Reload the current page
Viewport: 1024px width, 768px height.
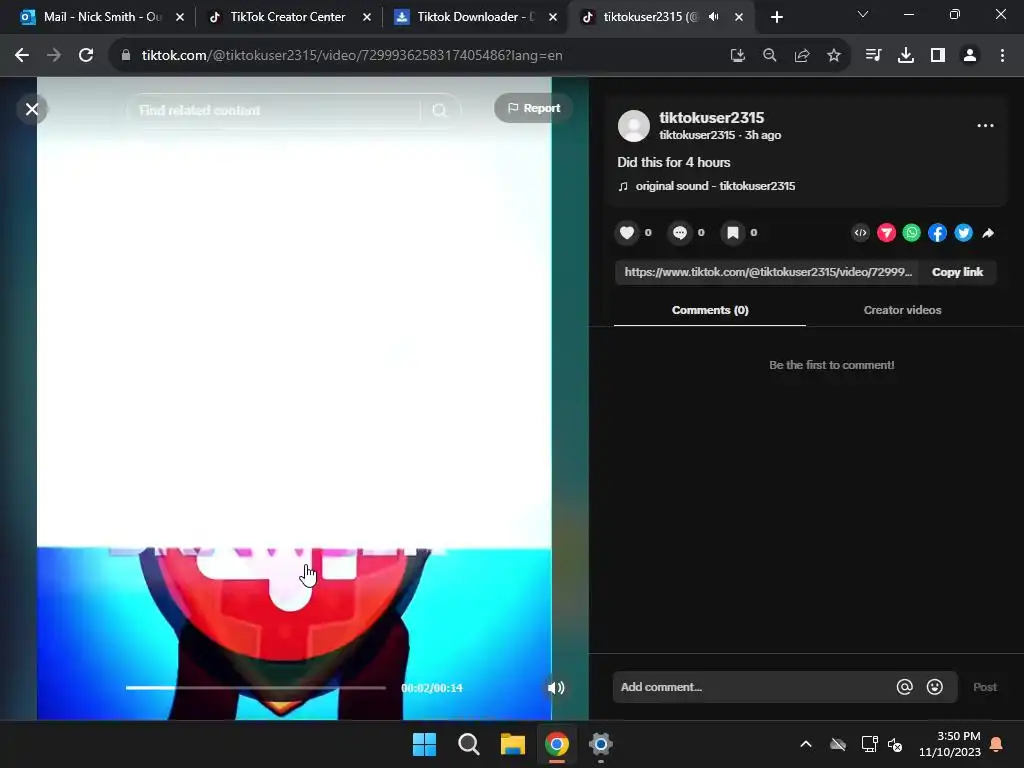[86, 56]
